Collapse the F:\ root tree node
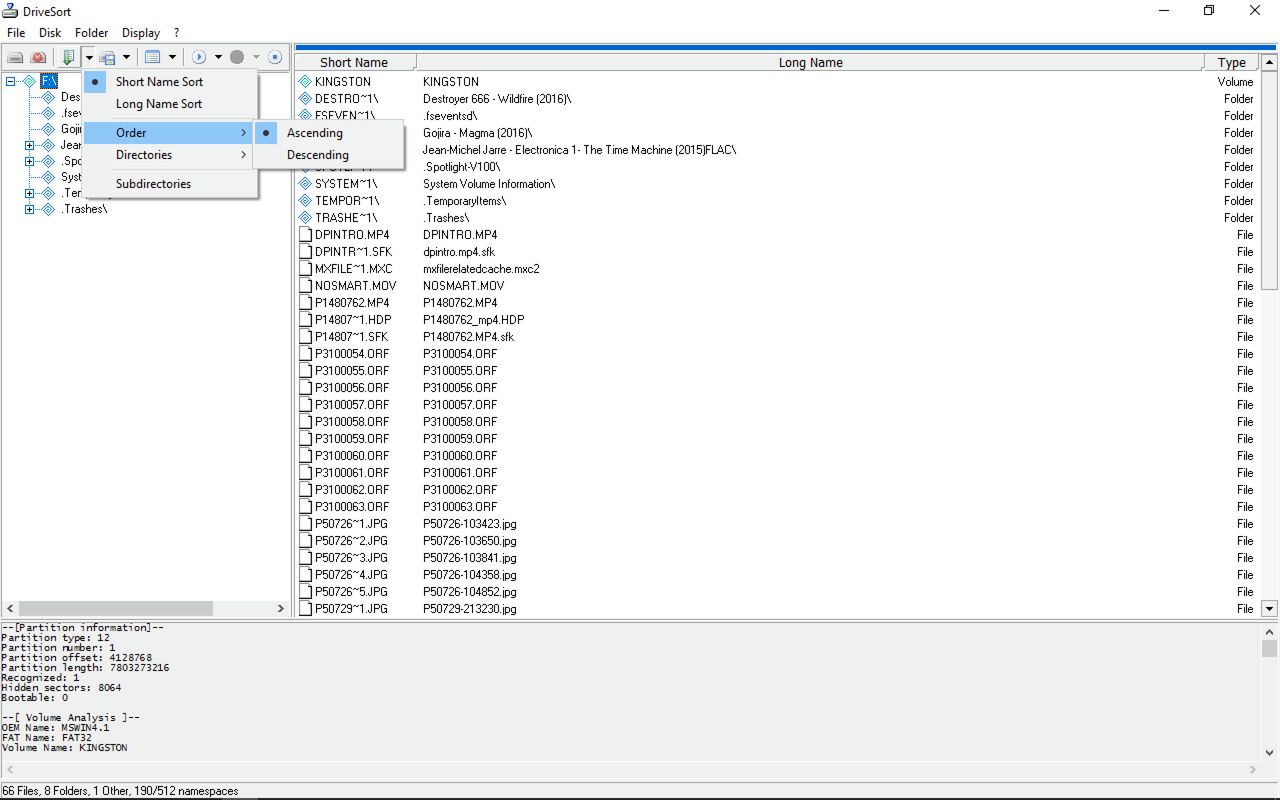Viewport: 1280px width, 800px height. [11, 82]
